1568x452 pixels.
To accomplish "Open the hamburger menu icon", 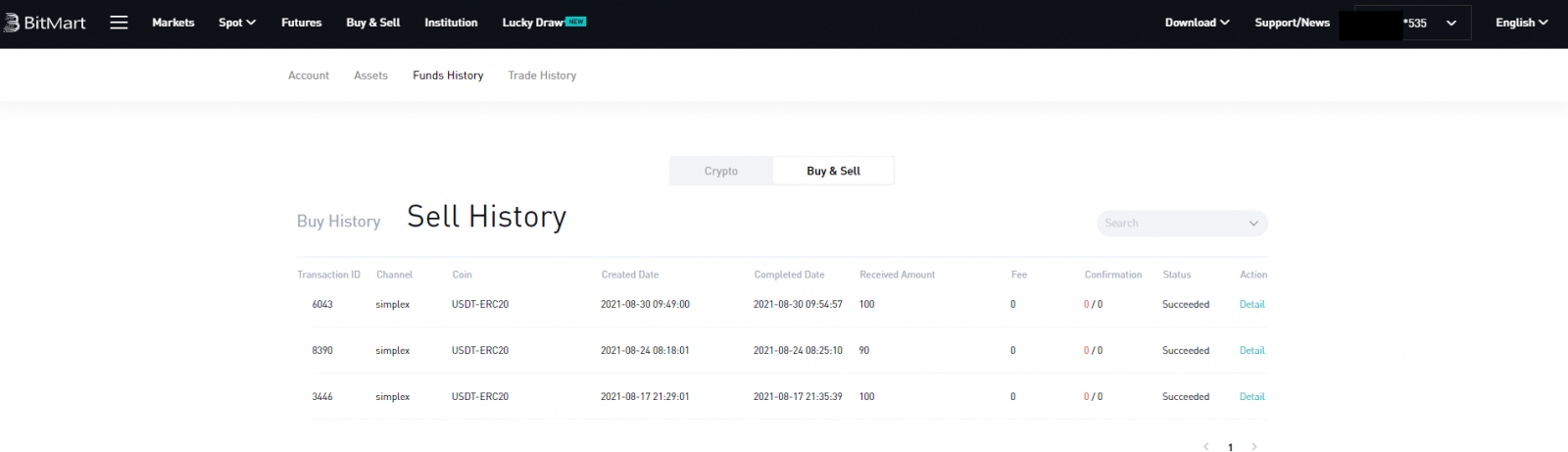I will point(119,23).
